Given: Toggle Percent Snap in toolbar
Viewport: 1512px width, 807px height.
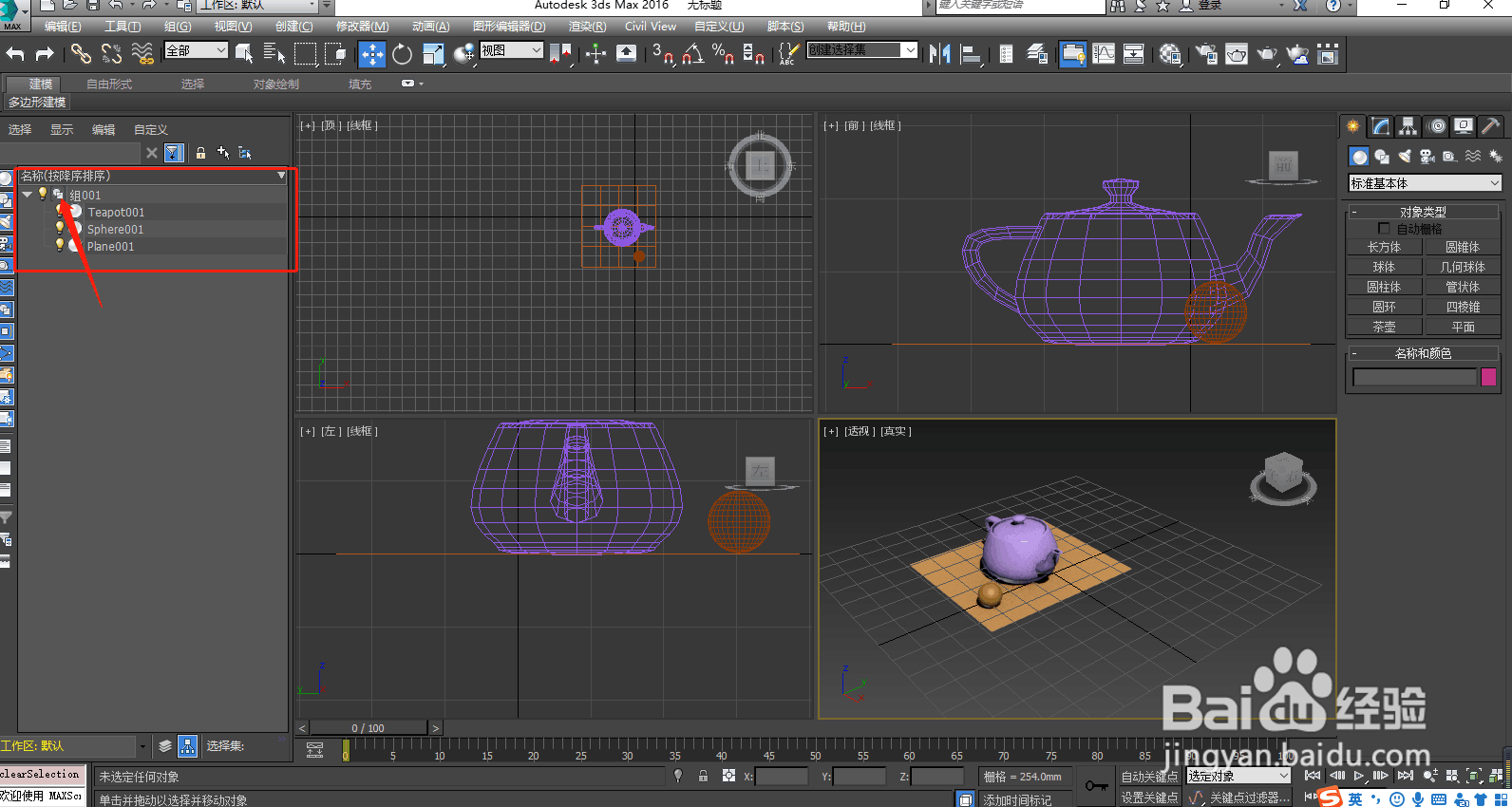Looking at the screenshot, I should coord(724,54).
